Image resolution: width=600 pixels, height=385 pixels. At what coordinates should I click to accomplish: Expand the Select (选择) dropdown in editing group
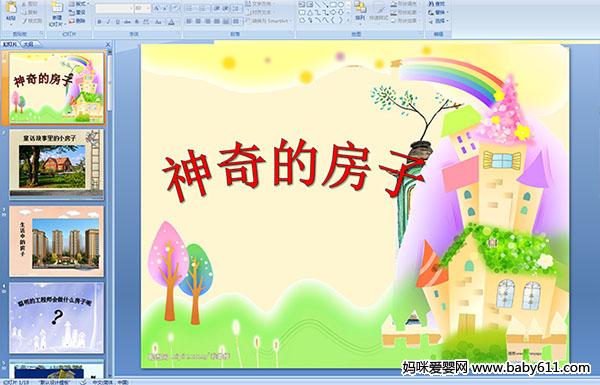pyautogui.click(x=438, y=21)
